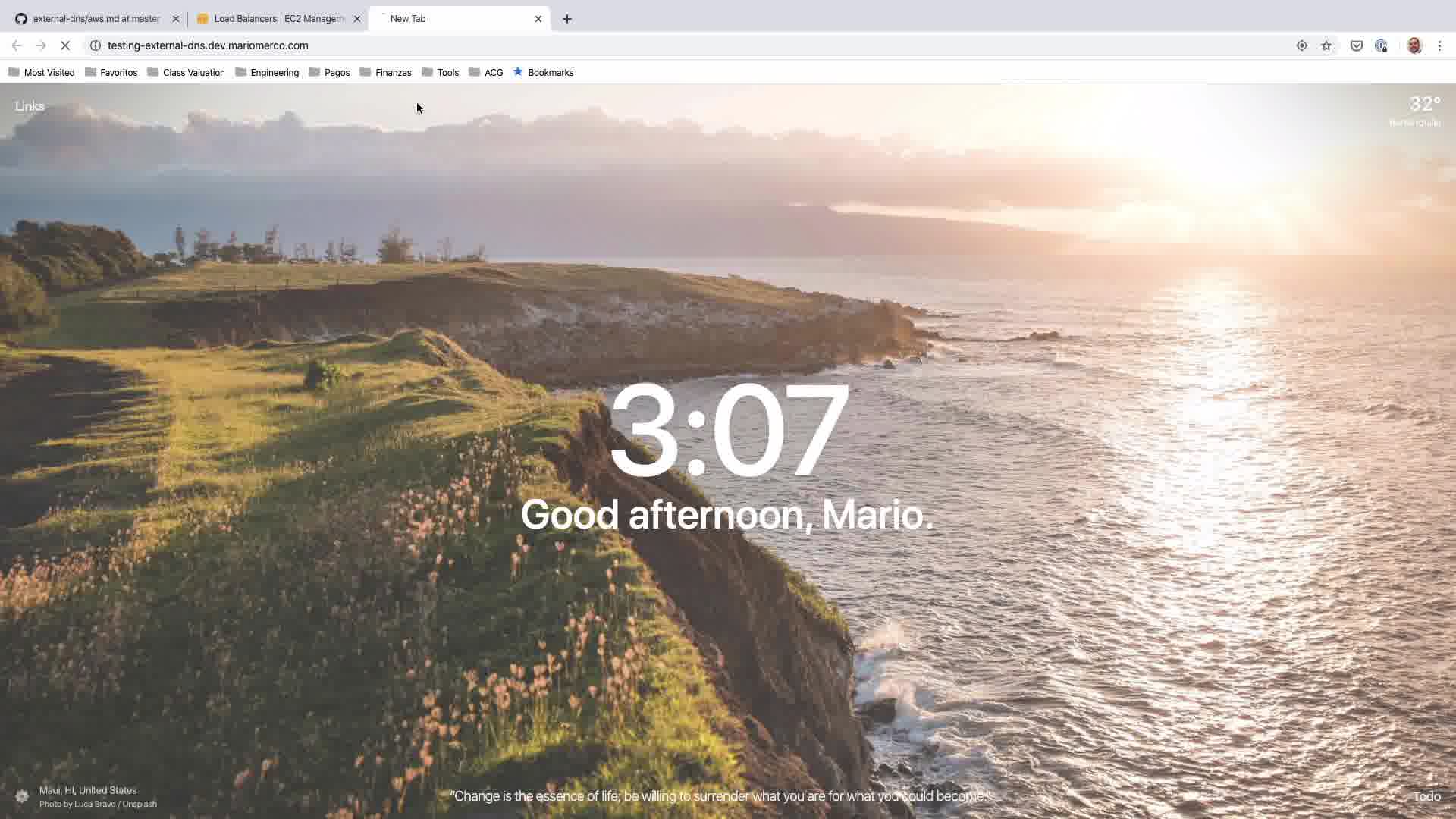Switch to external-dns aws.md GitHub tab
Image resolution: width=1456 pixels, height=819 pixels.
96,19
